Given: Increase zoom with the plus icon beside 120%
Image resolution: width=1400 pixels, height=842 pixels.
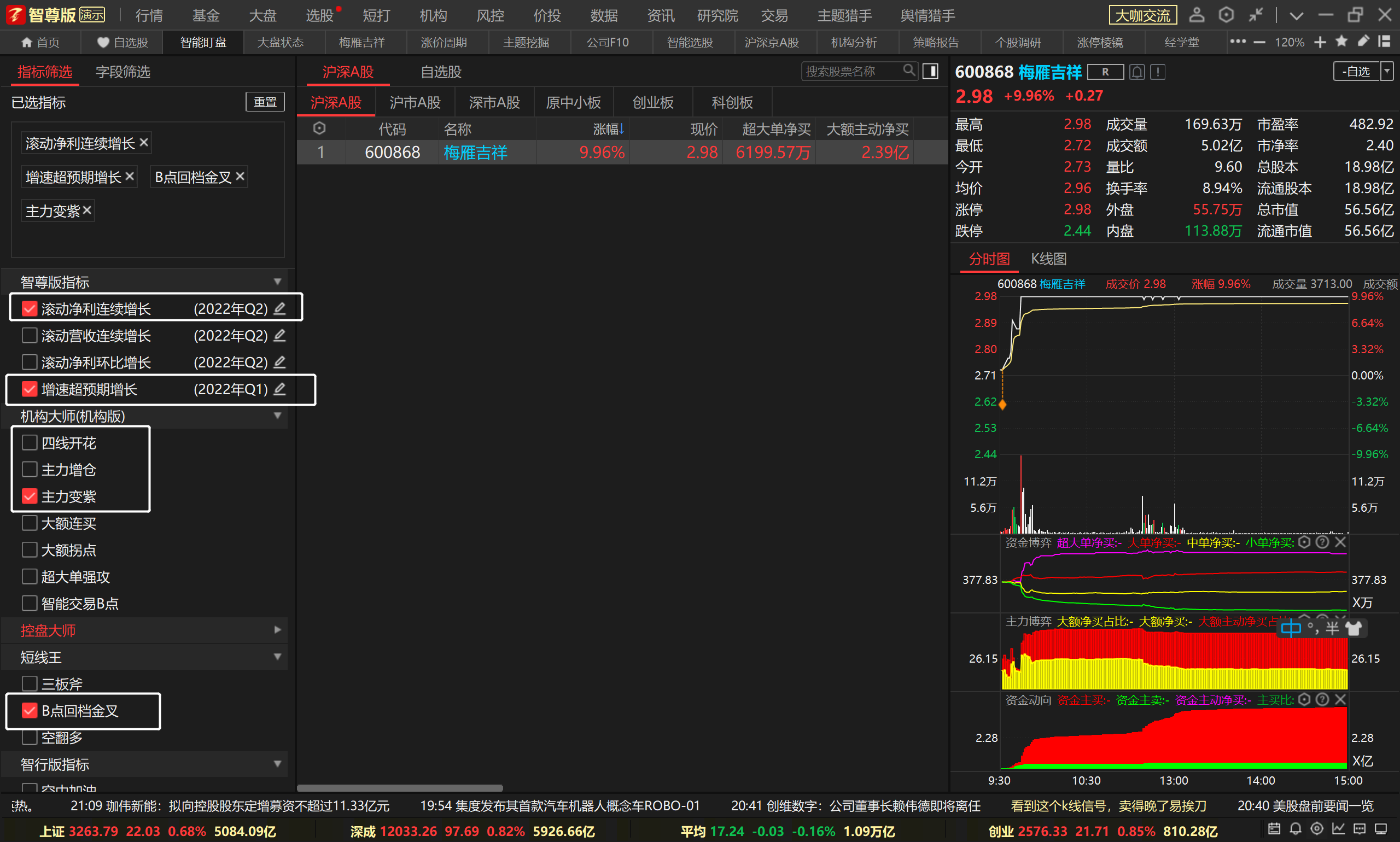Looking at the screenshot, I should coord(1320,42).
